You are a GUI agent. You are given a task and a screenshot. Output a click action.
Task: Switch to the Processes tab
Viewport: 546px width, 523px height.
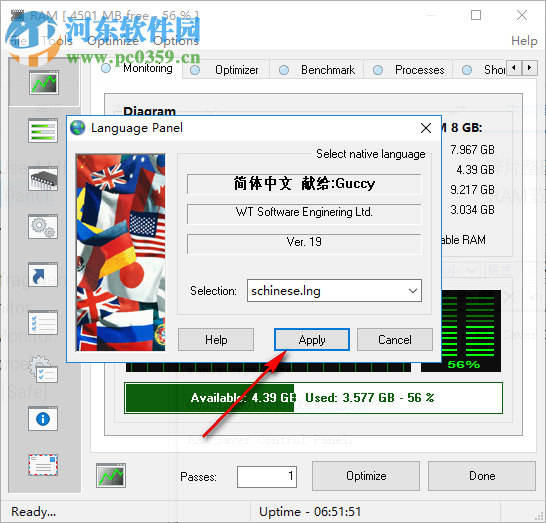coord(408,70)
